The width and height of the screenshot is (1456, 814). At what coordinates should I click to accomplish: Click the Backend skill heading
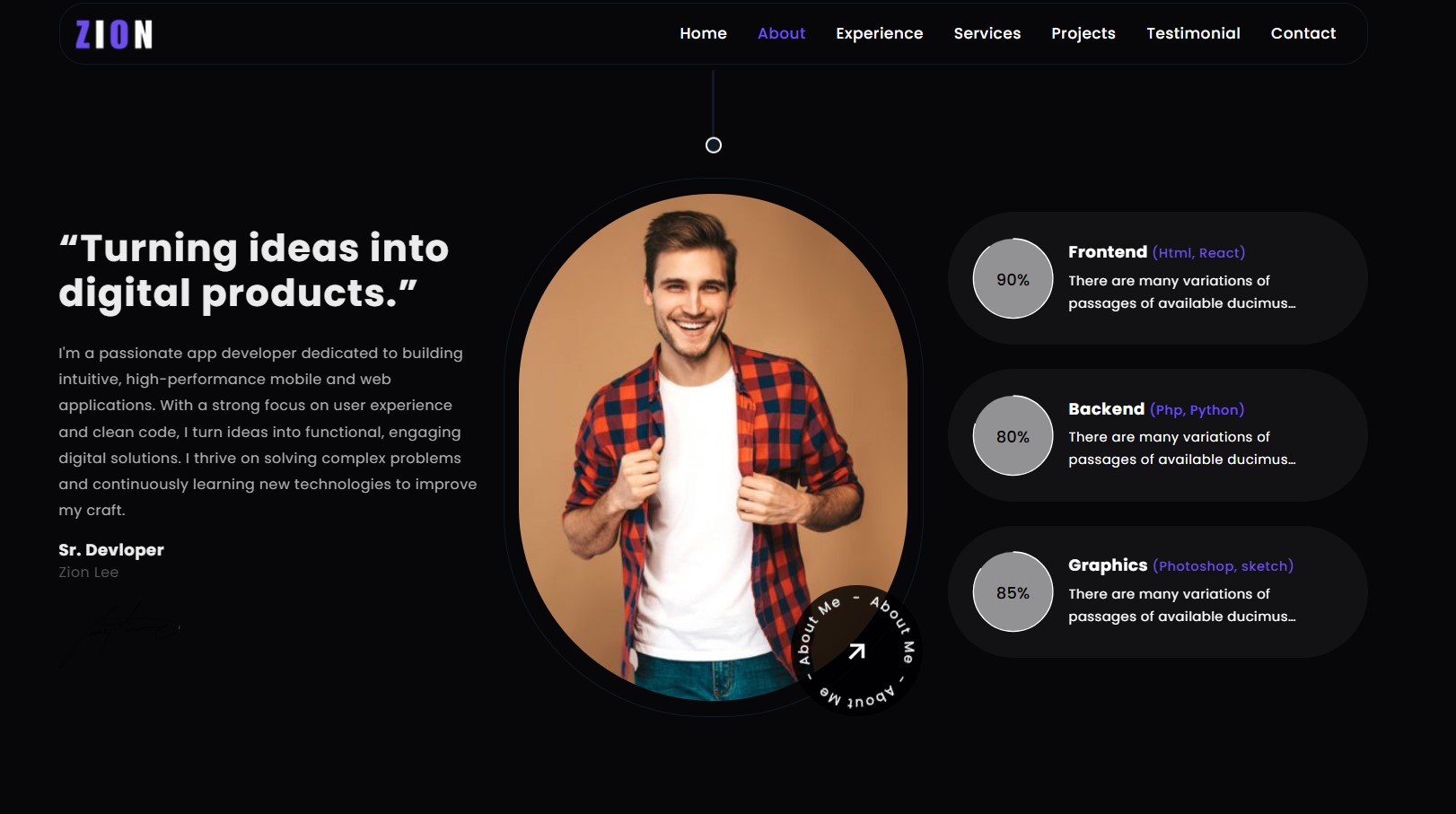coord(1106,409)
